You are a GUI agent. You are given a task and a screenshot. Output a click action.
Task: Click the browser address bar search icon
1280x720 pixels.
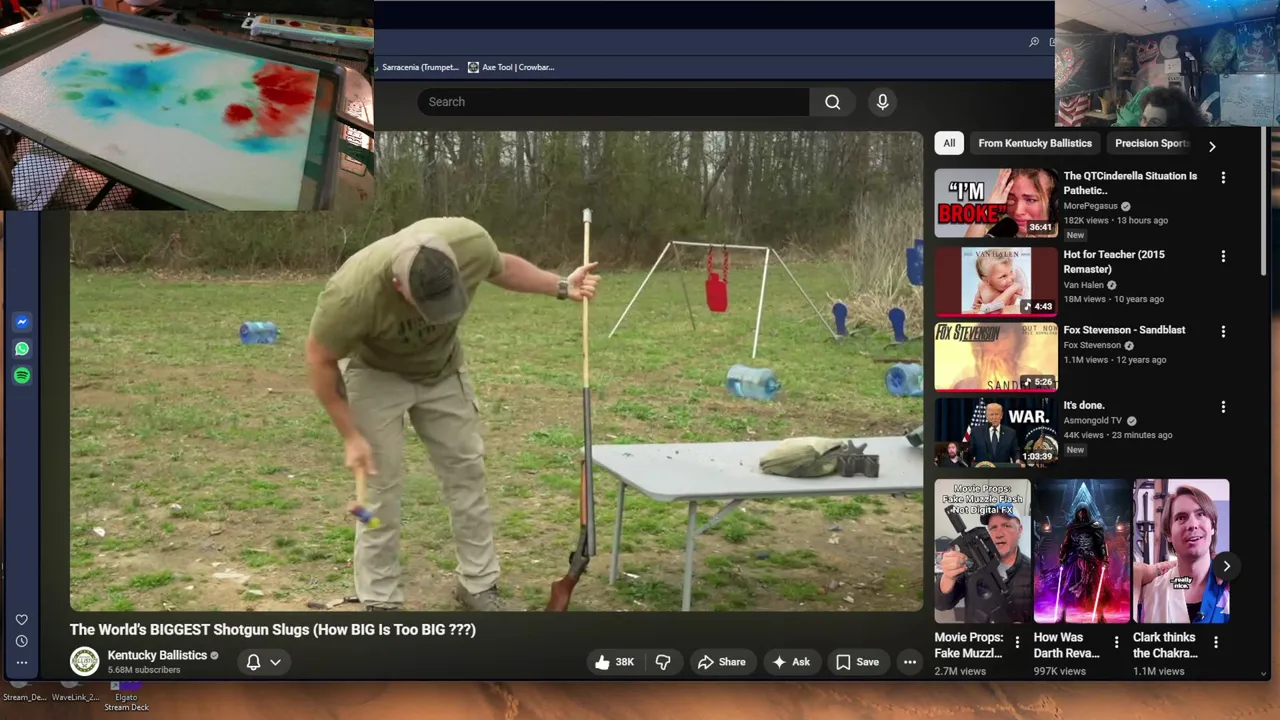(x=1034, y=42)
